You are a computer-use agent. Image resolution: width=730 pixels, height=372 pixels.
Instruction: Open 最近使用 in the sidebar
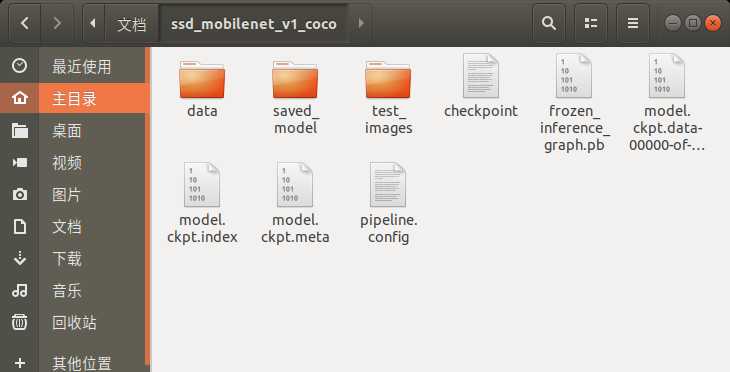81,67
